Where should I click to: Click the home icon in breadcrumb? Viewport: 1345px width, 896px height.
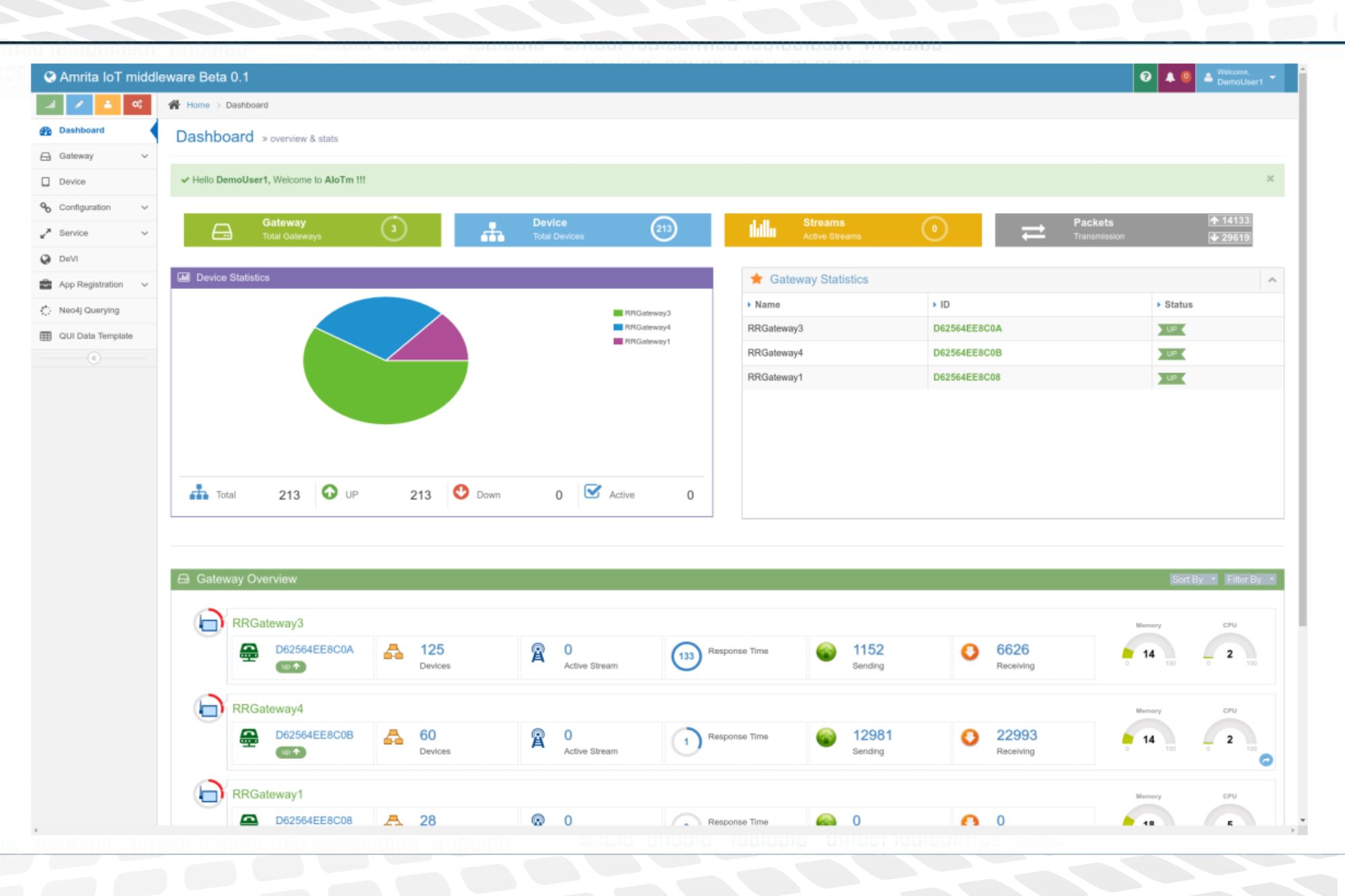(174, 105)
